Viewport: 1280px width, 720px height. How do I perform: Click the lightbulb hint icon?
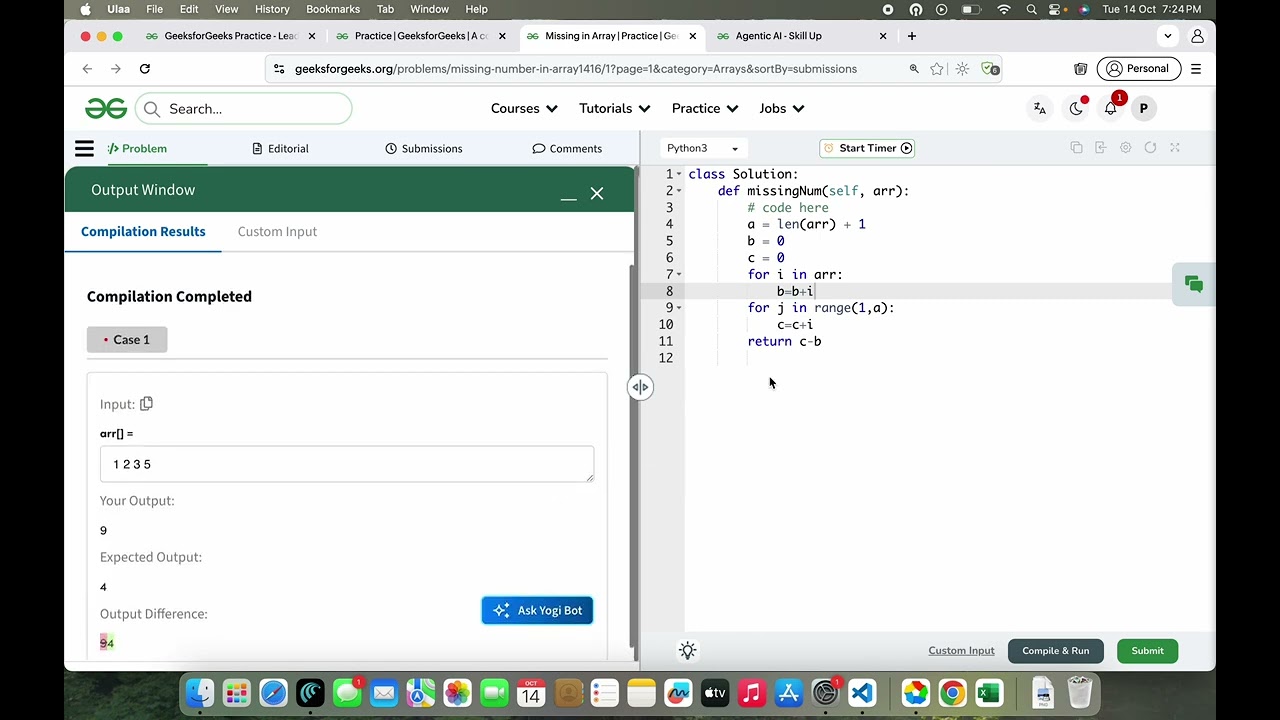(687, 651)
